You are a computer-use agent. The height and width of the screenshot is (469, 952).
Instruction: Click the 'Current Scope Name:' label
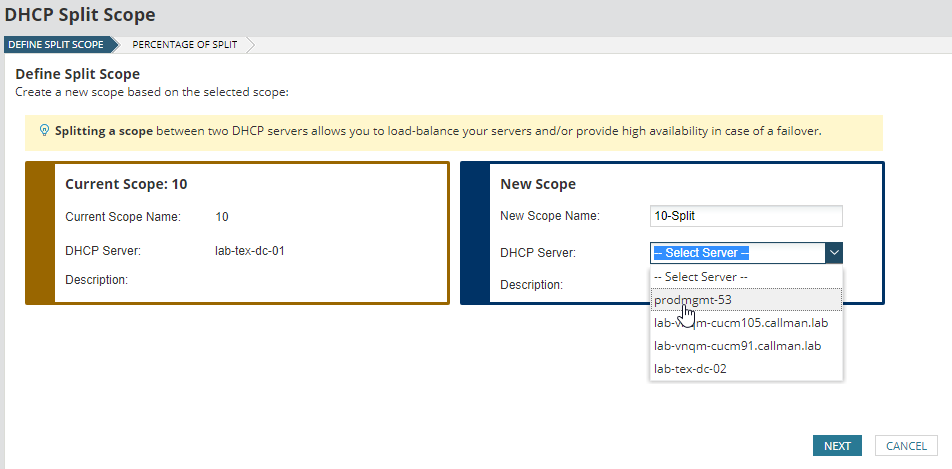(x=123, y=216)
